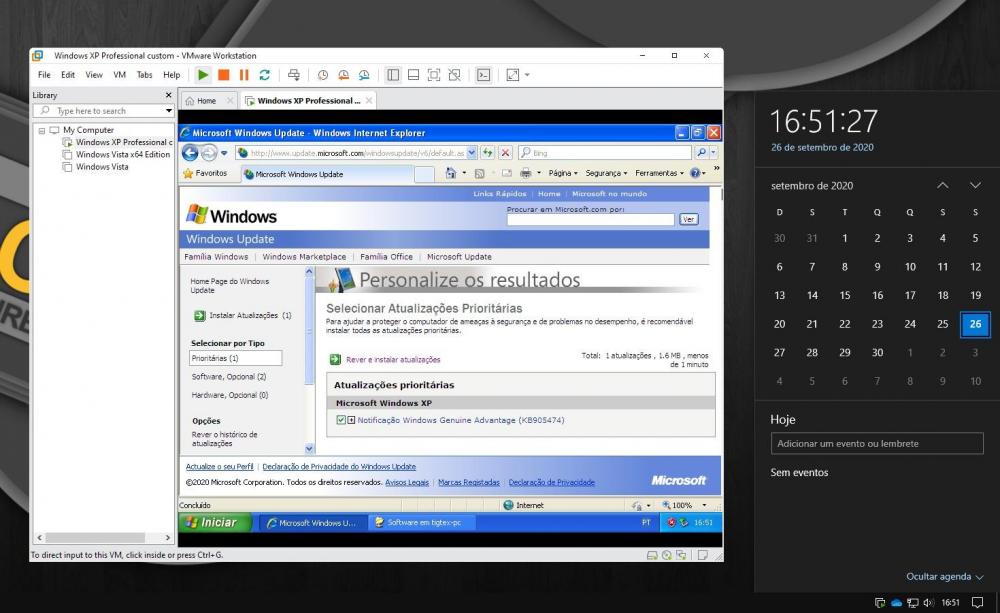Click the green Power On play icon
The width and height of the screenshot is (1000, 613).
coord(203,75)
